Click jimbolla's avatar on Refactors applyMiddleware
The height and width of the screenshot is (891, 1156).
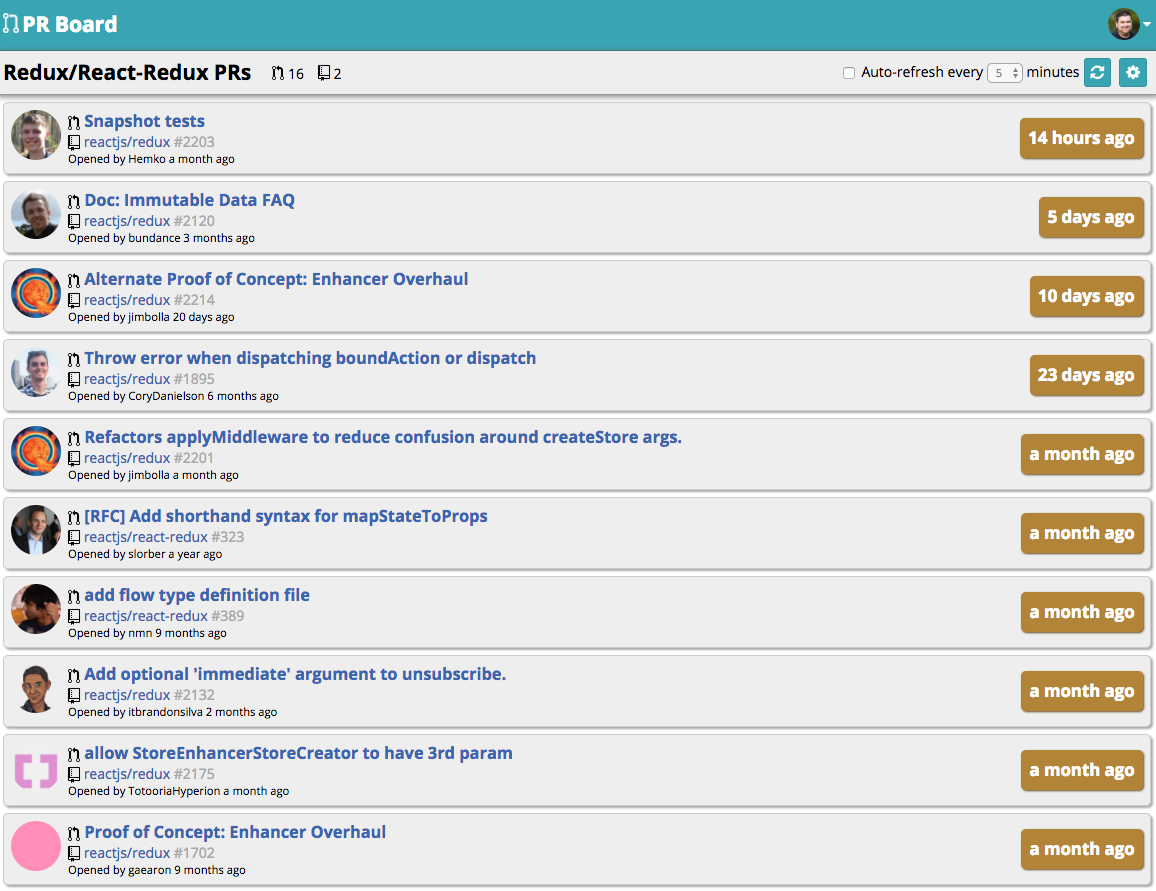click(35, 450)
